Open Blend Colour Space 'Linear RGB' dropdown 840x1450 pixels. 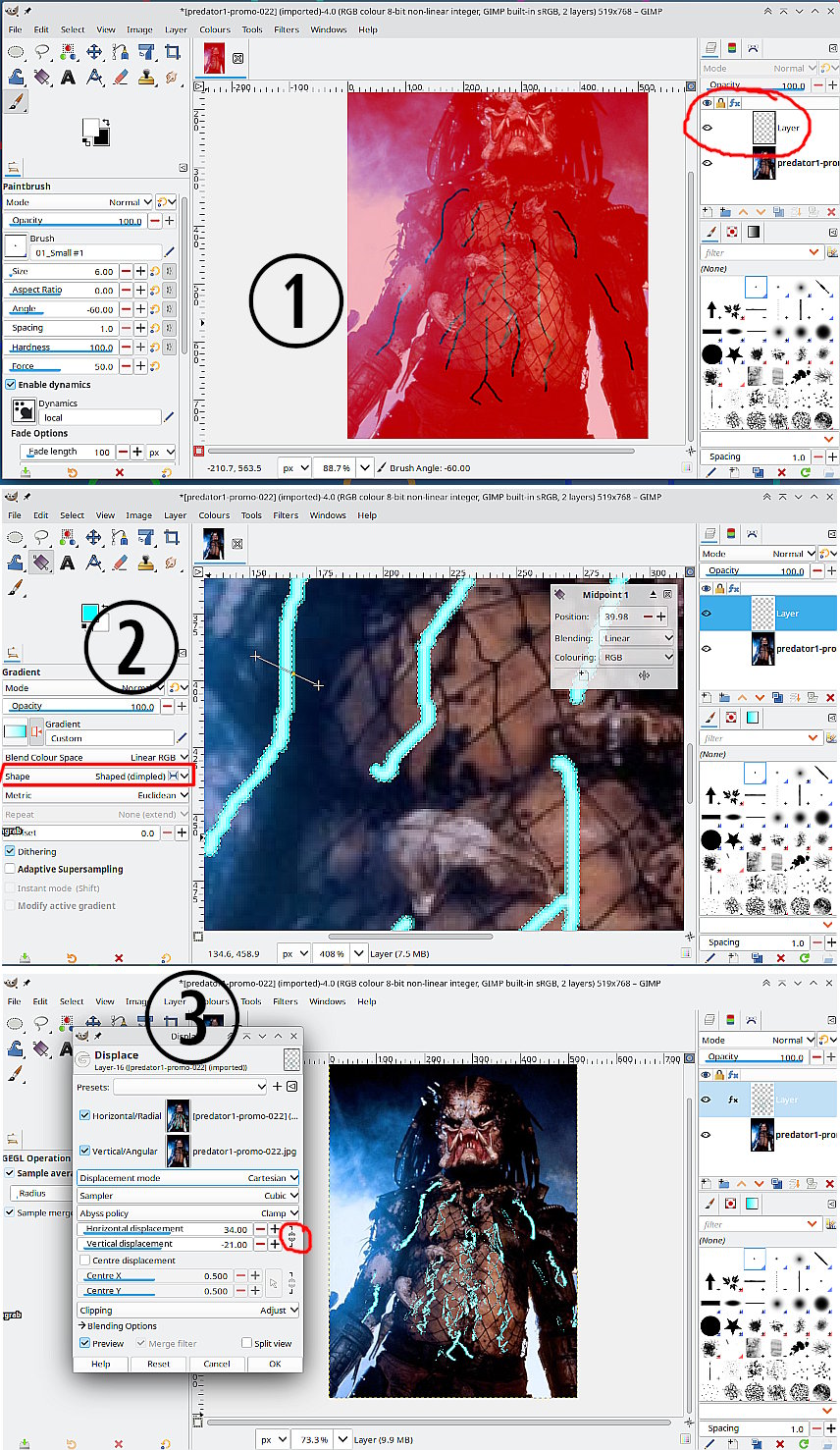click(x=96, y=757)
